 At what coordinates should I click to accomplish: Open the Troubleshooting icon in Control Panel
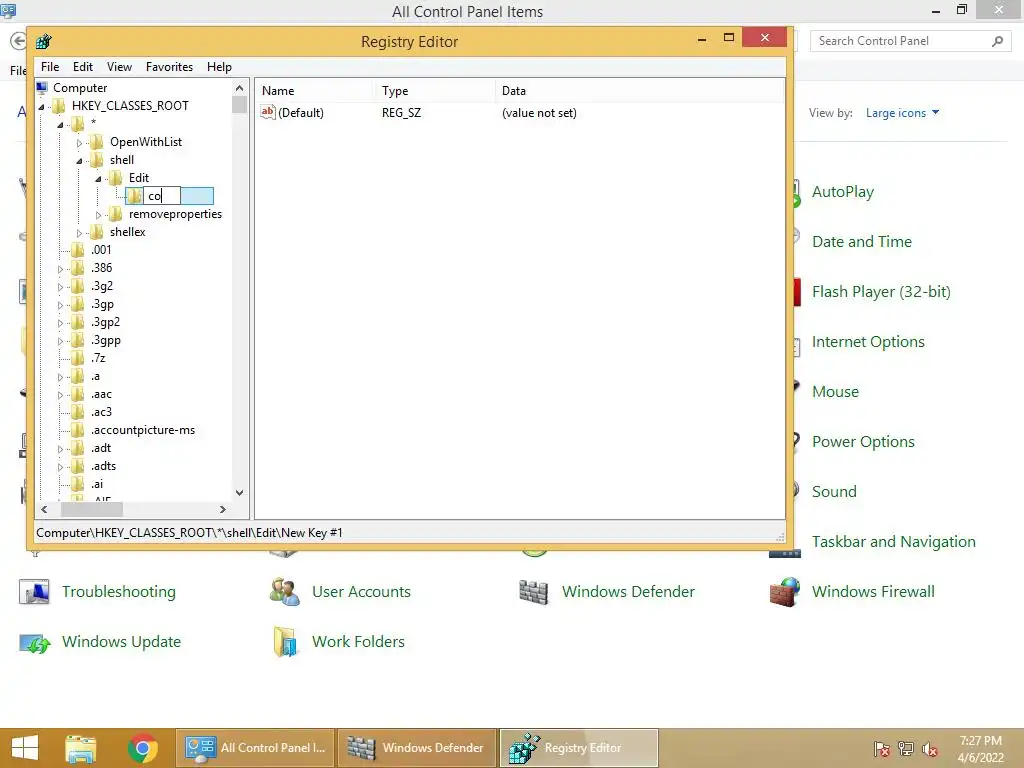pos(34,592)
